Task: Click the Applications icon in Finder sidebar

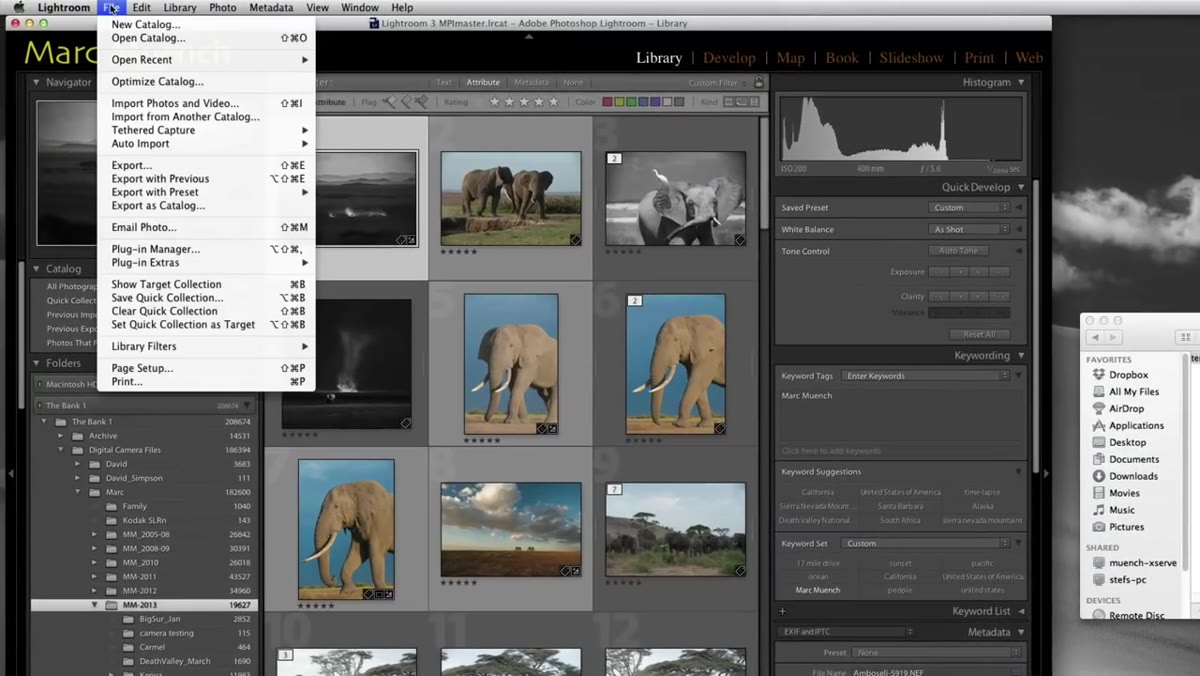Action: point(1099,426)
